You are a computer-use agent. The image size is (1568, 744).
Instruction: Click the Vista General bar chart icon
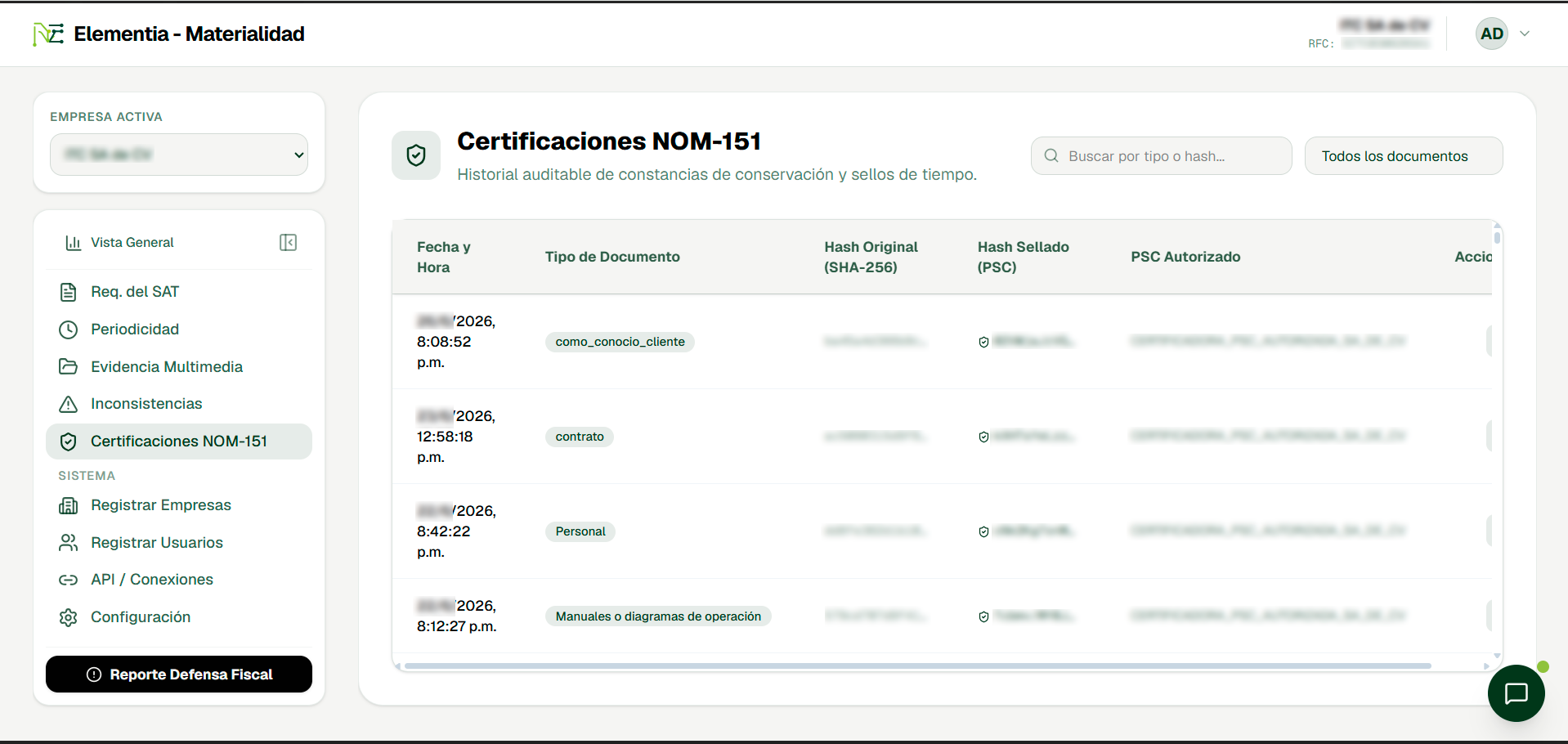(x=73, y=242)
